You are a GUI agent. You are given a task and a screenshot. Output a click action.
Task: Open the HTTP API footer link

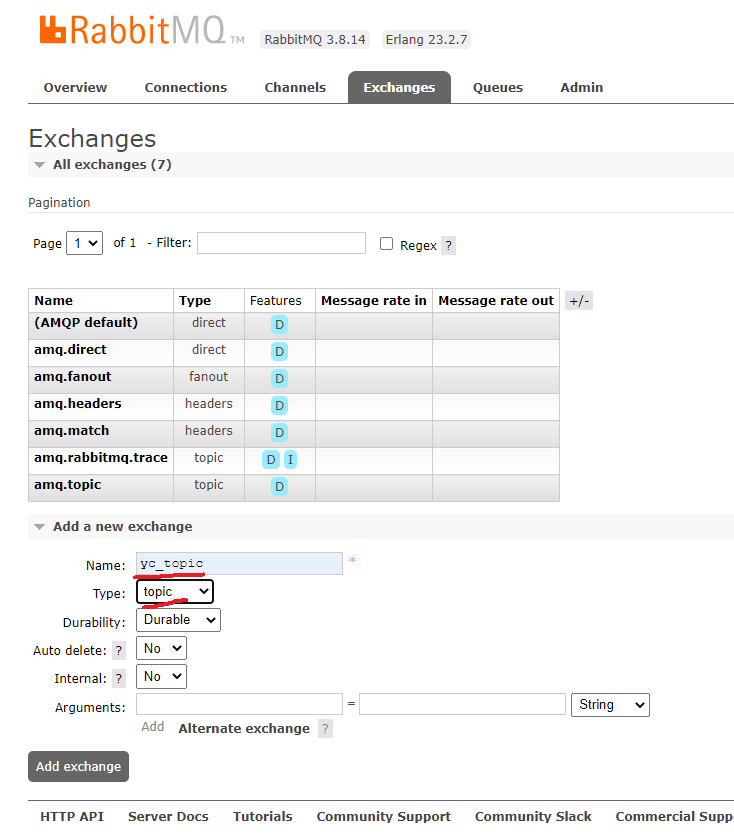72,816
